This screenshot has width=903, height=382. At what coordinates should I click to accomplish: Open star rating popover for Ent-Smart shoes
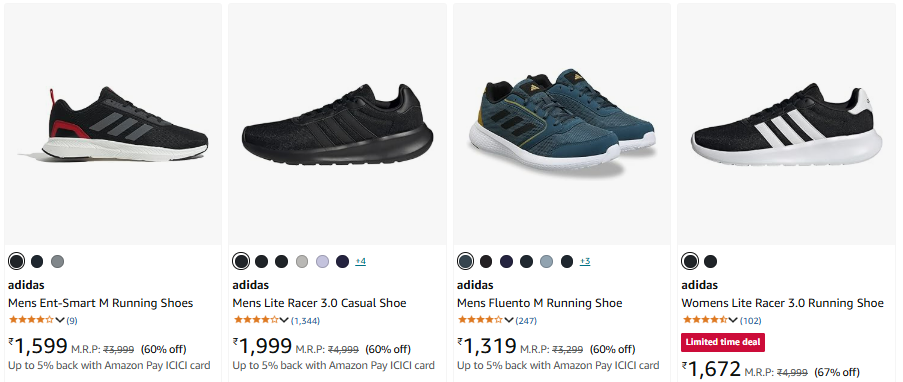point(36,320)
